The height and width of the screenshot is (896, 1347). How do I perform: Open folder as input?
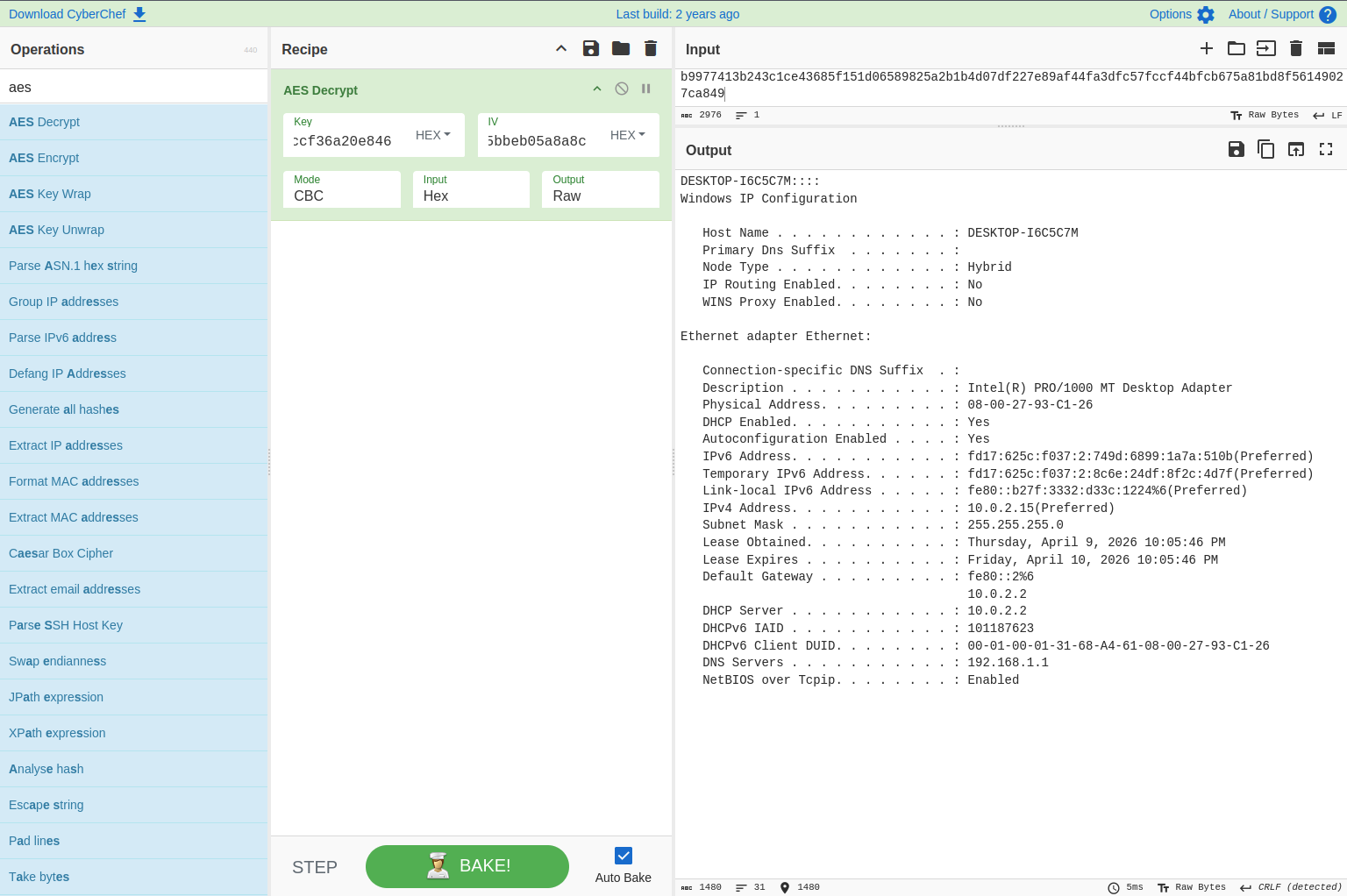[1237, 48]
